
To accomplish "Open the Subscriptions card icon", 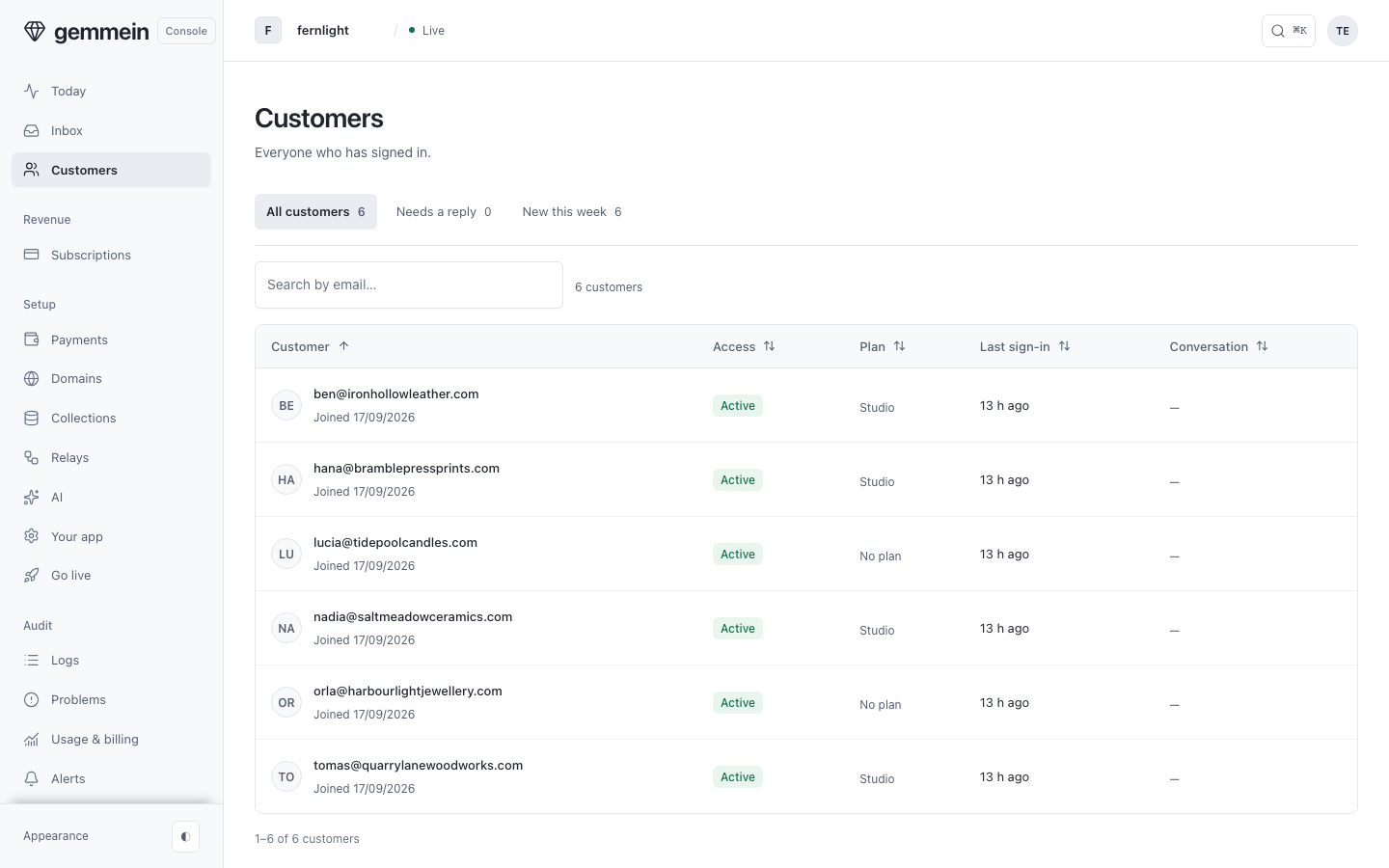I will [32, 255].
